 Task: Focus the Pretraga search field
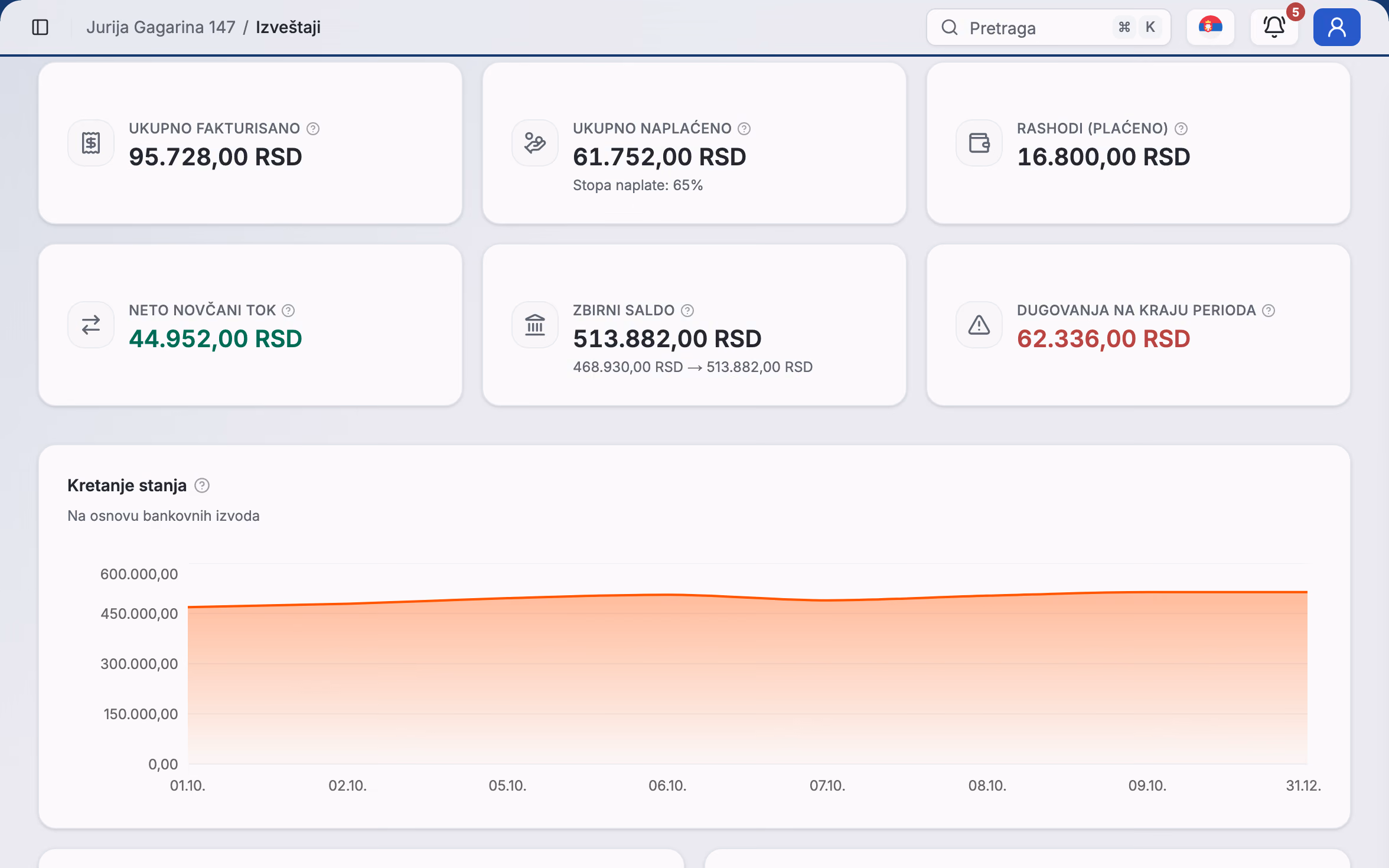(x=1048, y=27)
